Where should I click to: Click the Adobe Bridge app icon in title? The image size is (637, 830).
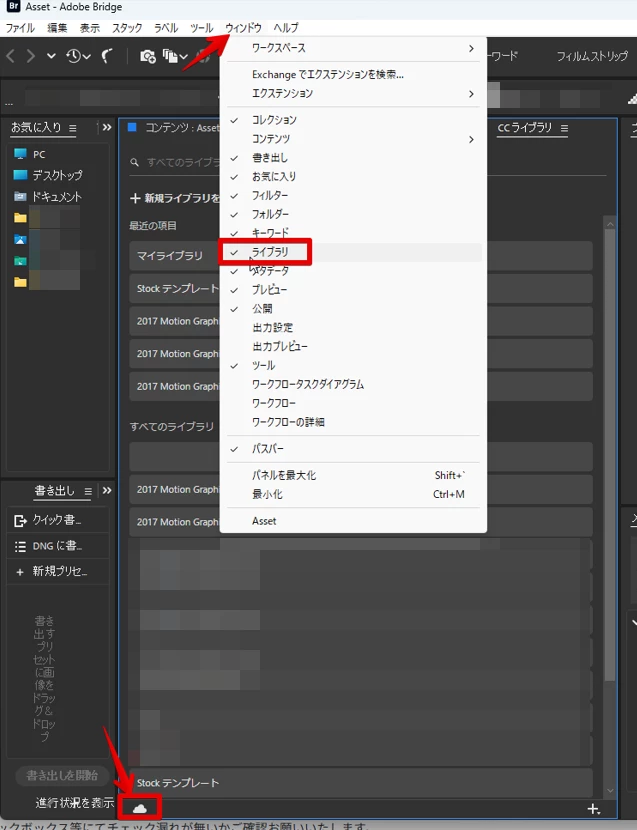pos(13,7)
